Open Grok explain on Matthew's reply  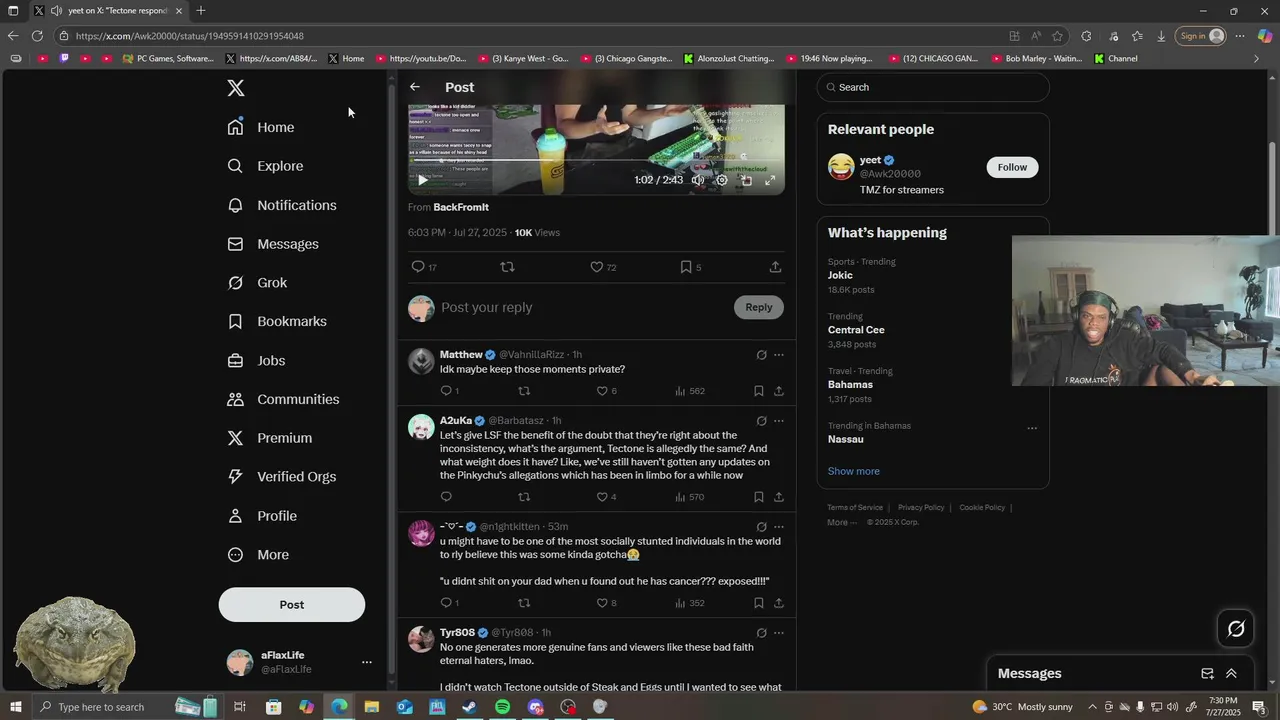click(x=761, y=355)
